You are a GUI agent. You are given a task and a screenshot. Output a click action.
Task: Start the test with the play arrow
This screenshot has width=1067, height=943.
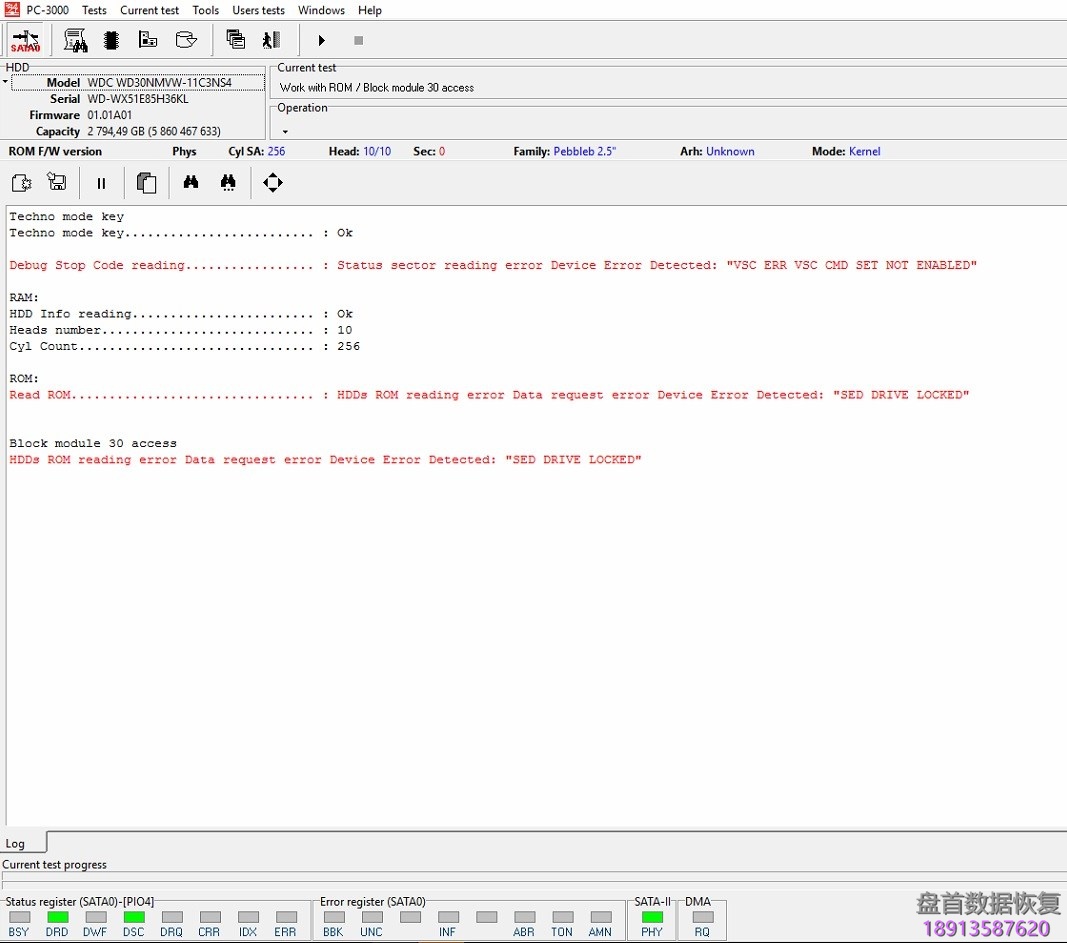[x=322, y=40]
